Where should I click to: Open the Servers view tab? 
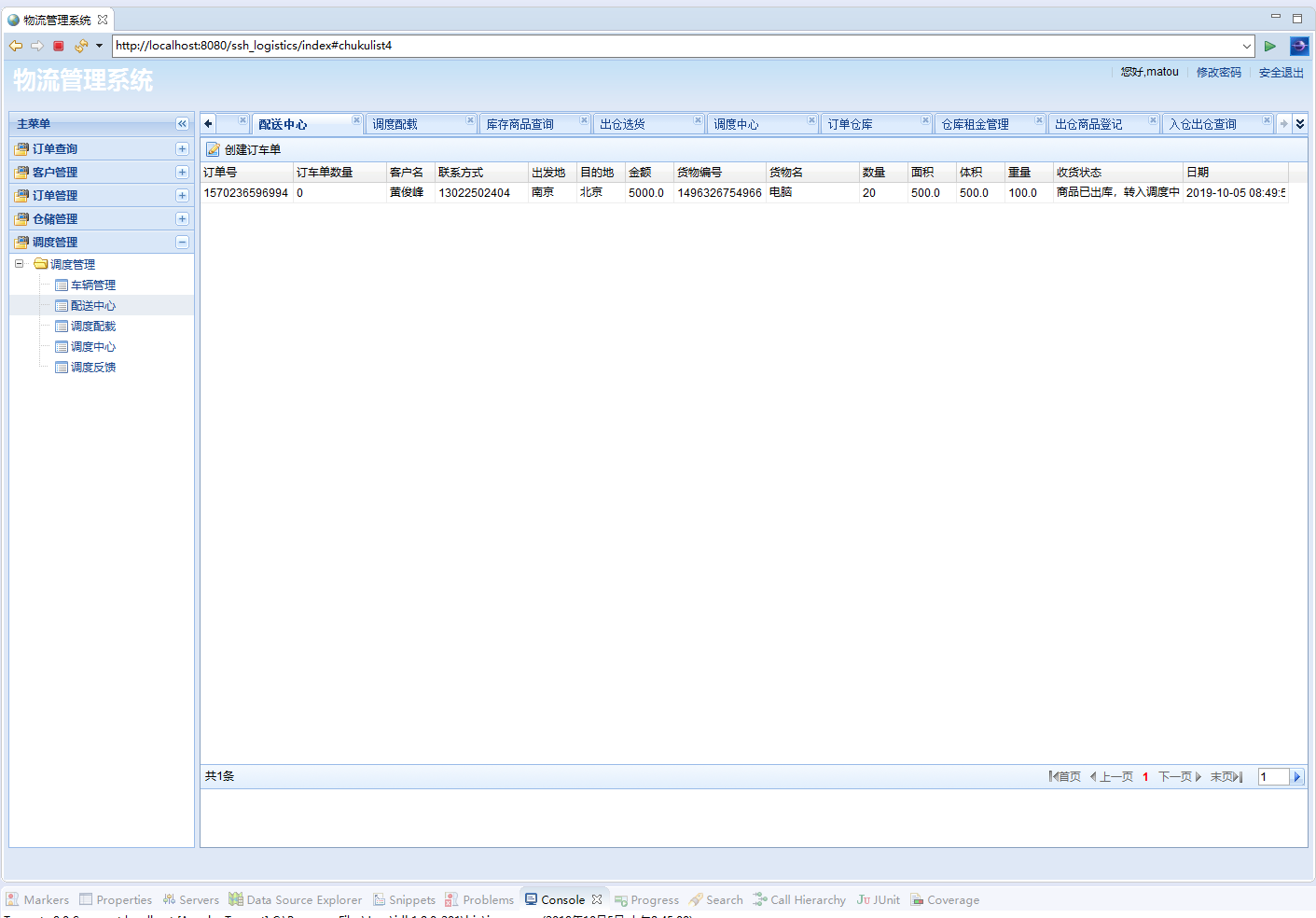(x=191, y=900)
